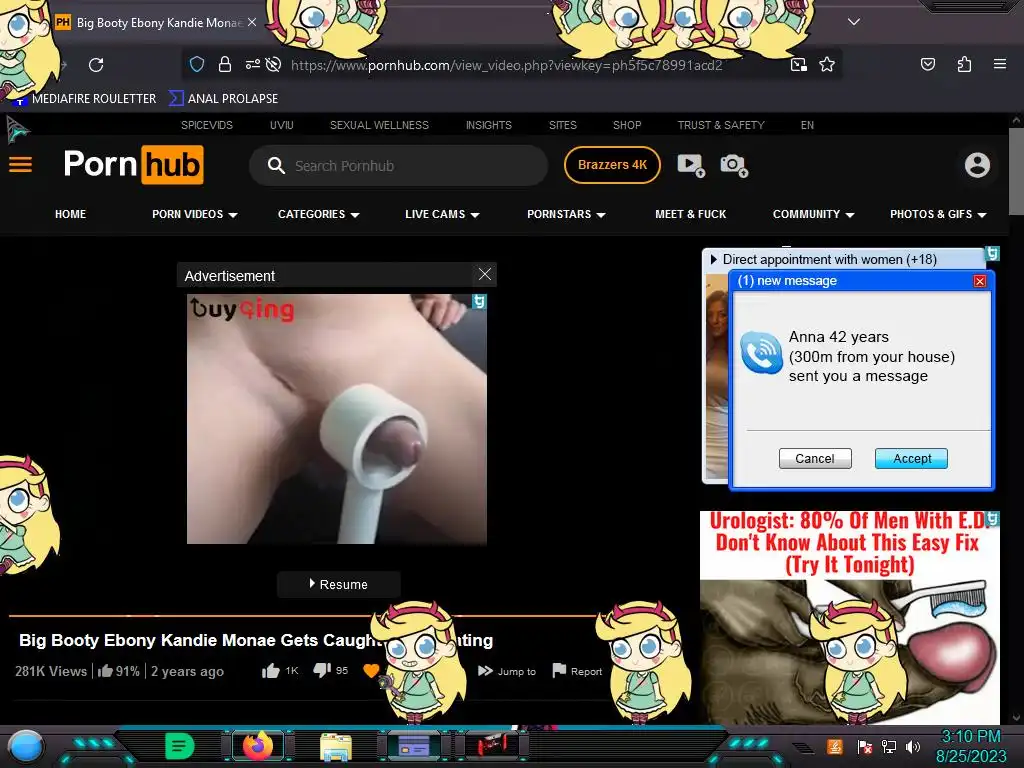
Task: Click the blue phone icon in popup
Action: coord(761,353)
